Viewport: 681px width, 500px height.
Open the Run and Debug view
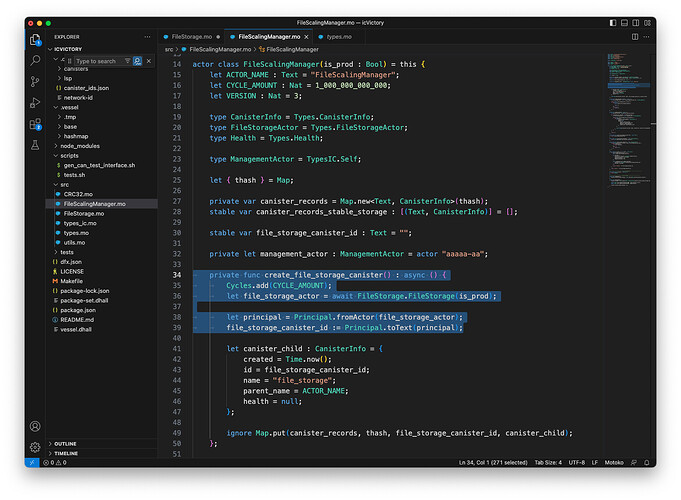tap(35, 103)
